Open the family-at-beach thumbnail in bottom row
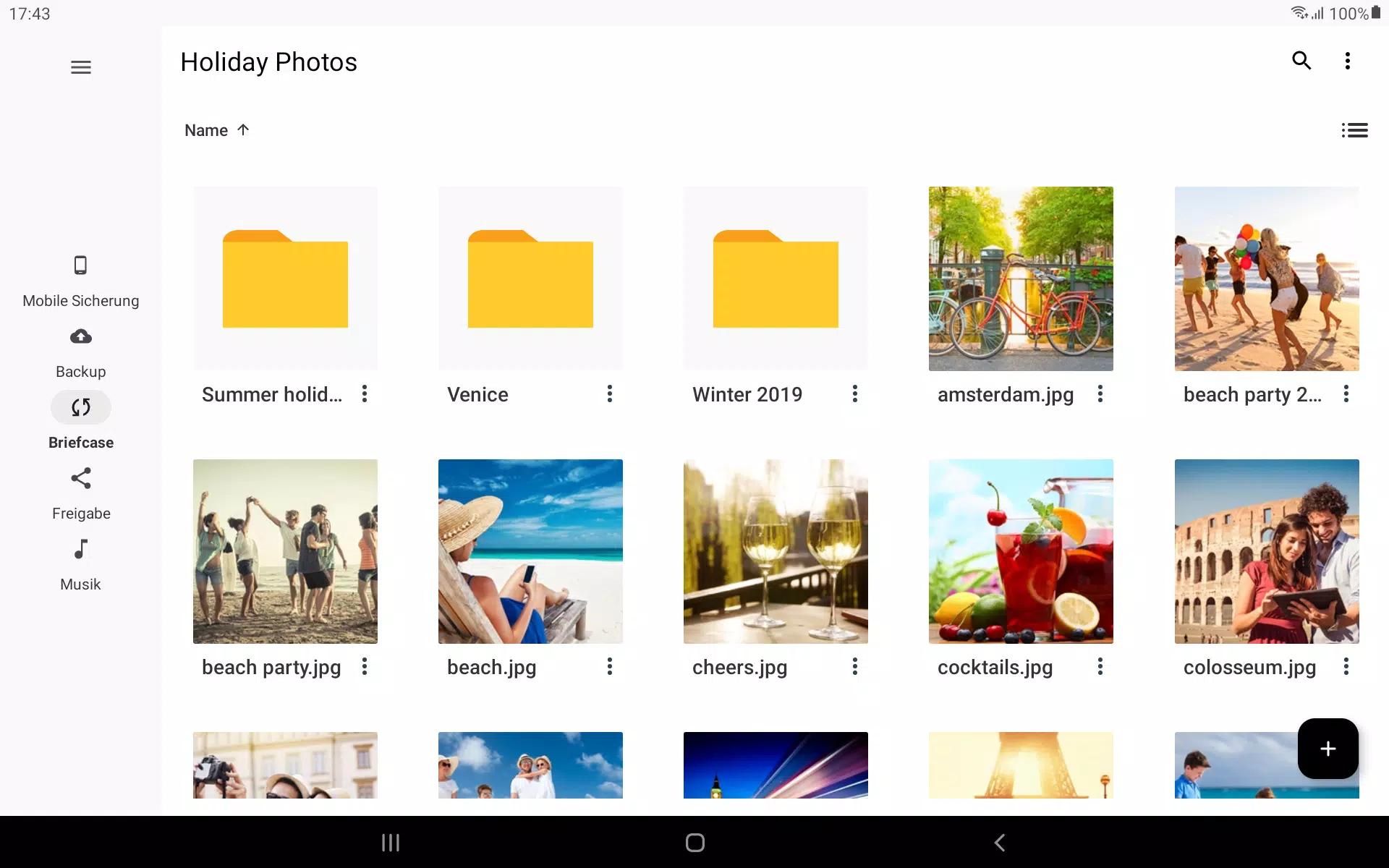 tap(530, 765)
